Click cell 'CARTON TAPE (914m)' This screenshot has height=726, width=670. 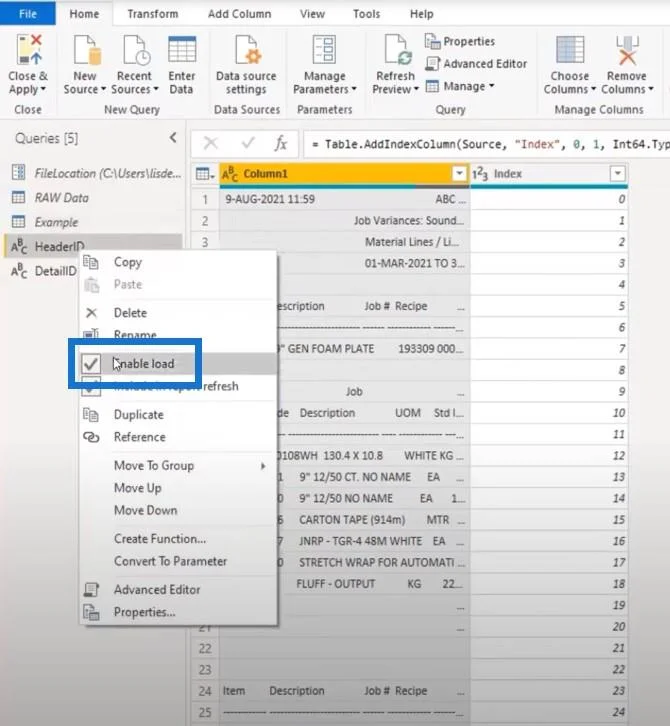click(x=352, y=520)
